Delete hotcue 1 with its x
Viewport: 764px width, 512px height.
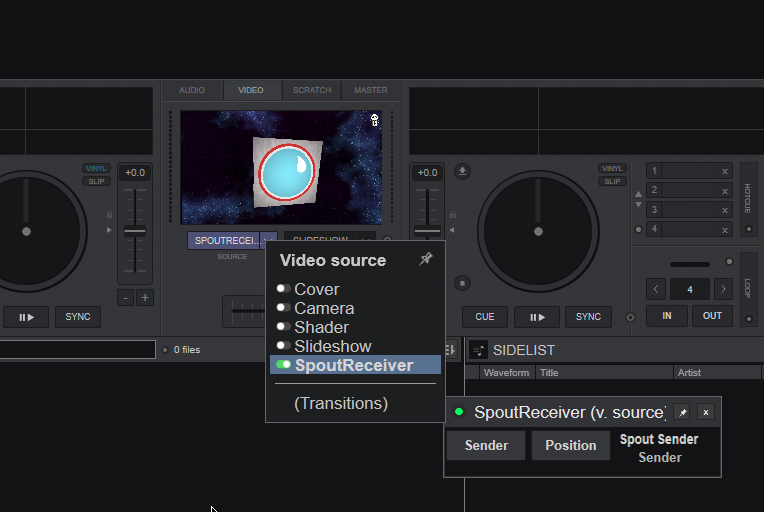(725, 171)
